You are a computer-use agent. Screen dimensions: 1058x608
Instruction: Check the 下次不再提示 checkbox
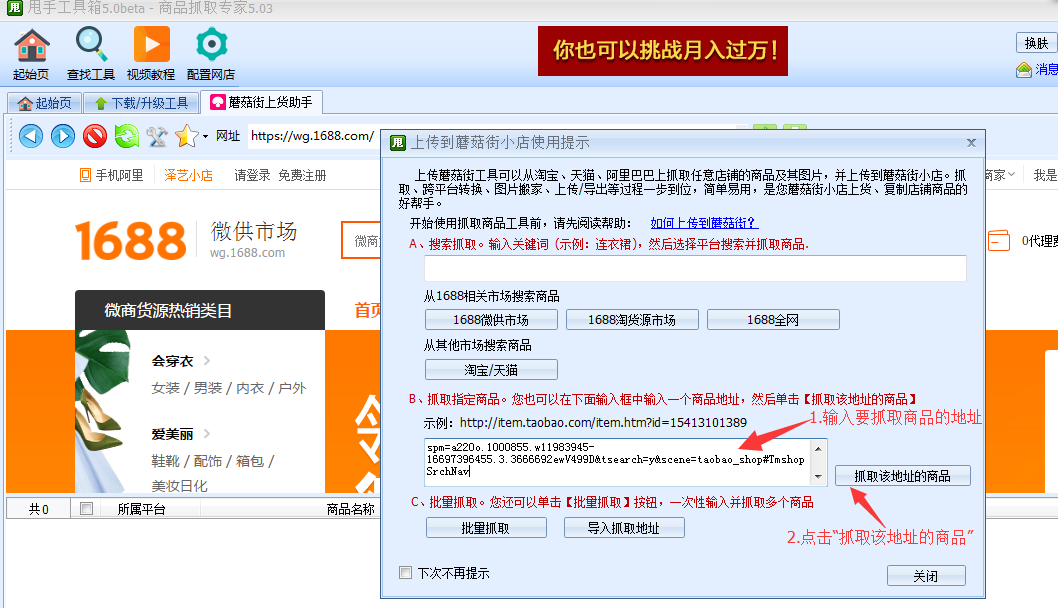(405, 573)
